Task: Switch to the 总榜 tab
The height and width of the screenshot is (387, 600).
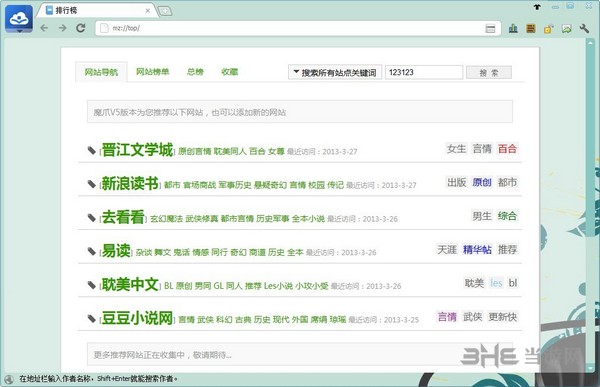Action: click(x=195, y=72)
